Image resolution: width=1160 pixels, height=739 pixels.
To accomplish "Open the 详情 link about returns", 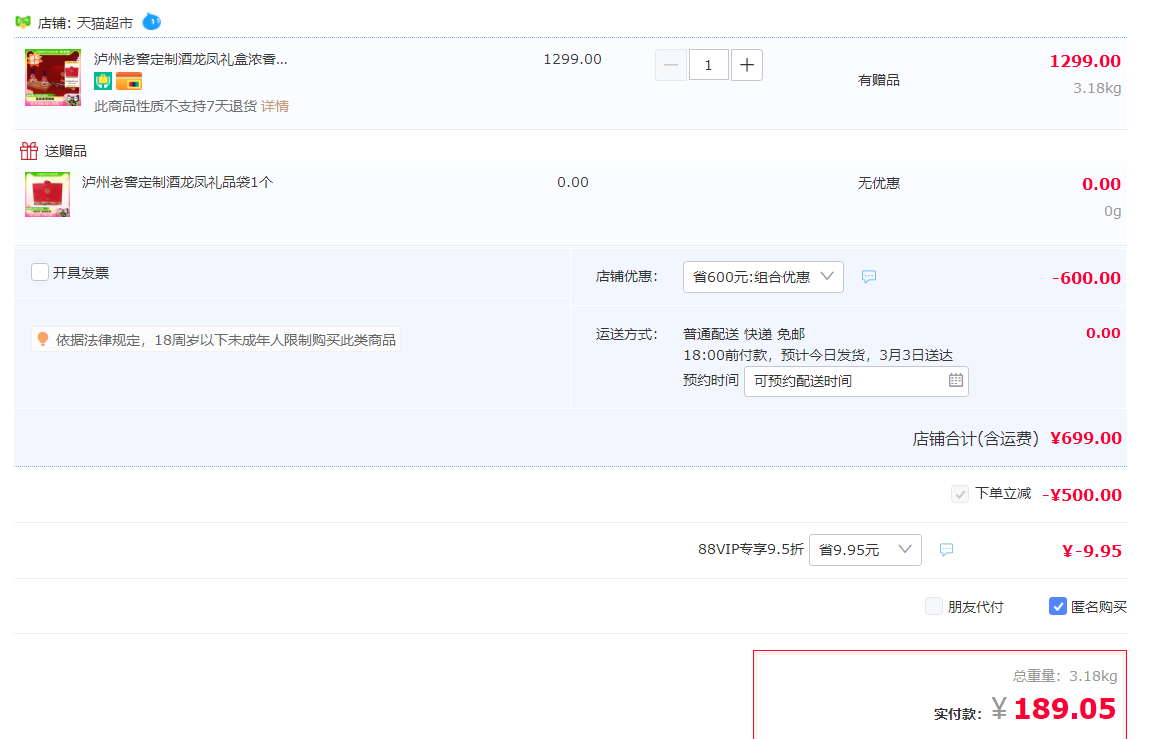I will coord(275,107).
